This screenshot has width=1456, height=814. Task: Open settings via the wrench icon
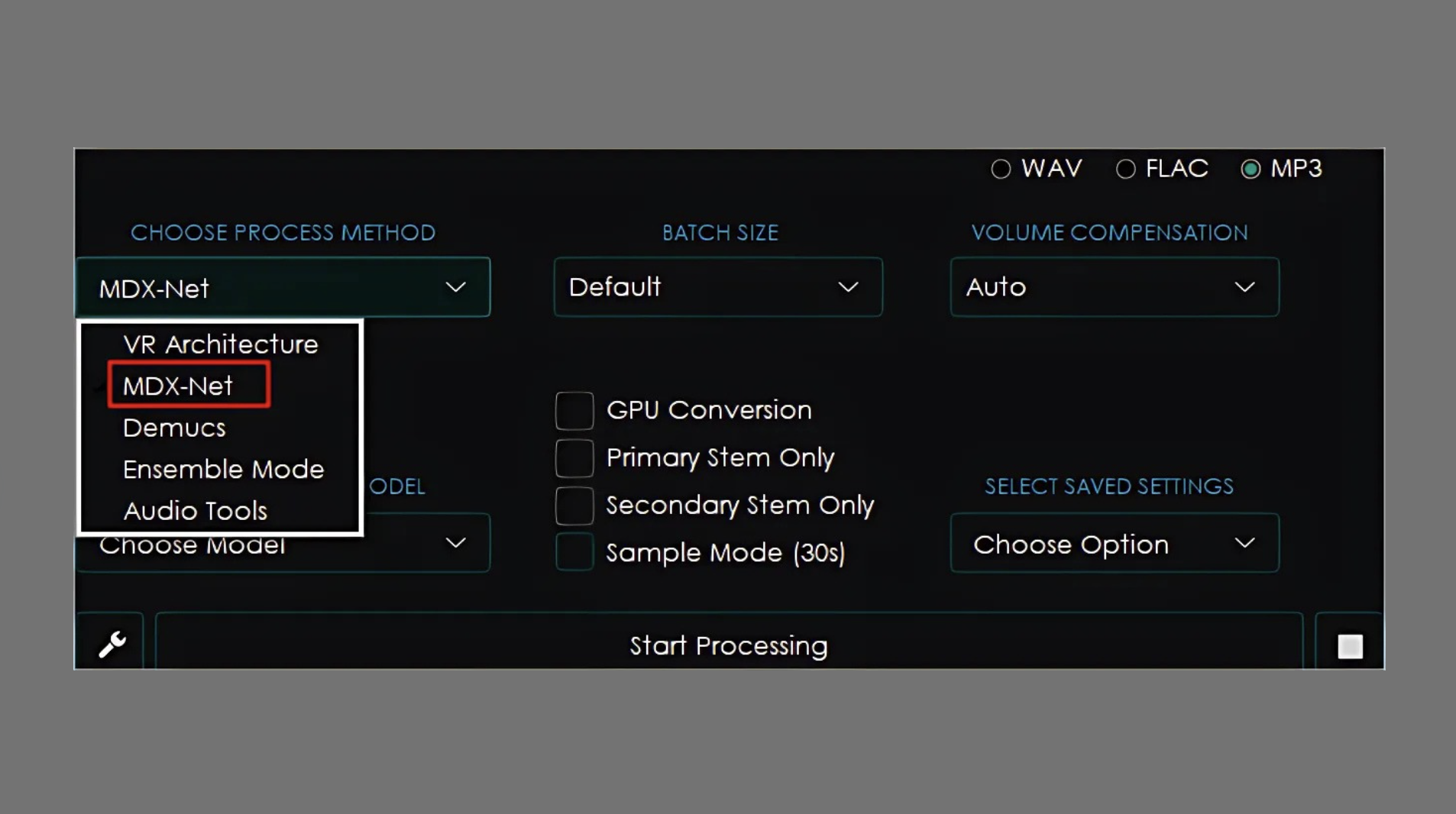click(112, 644)
